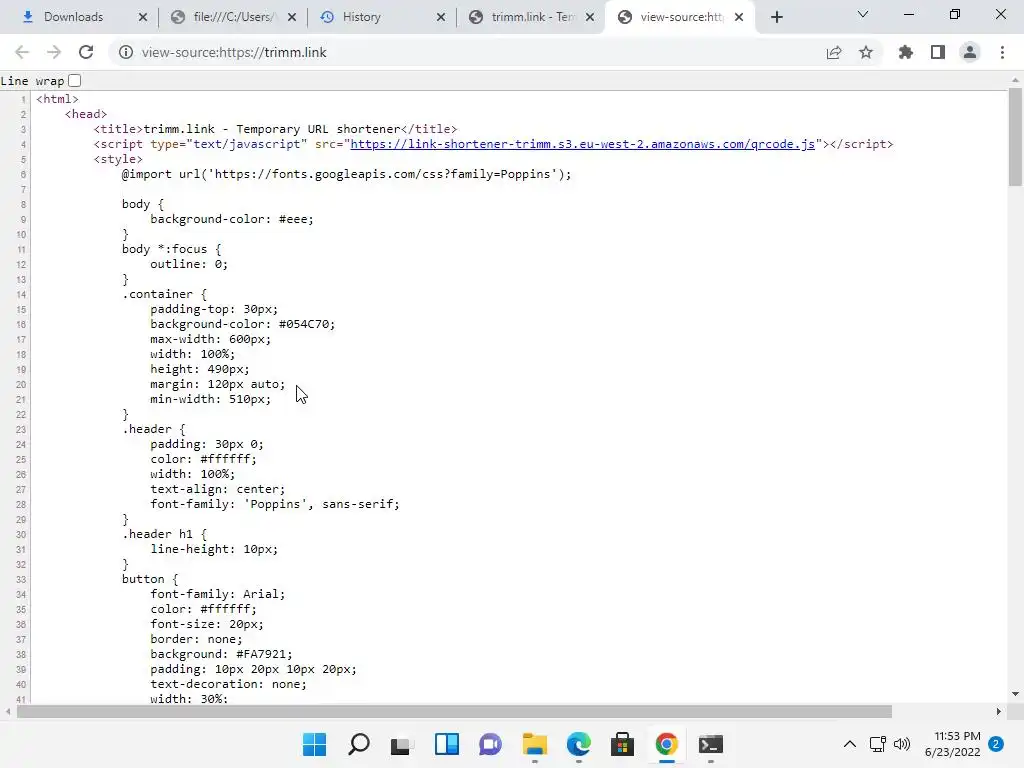The height and width of the screenshot is (768, 1024).
Task: Open File Explorer from taskbar
Action: [535, 744]
